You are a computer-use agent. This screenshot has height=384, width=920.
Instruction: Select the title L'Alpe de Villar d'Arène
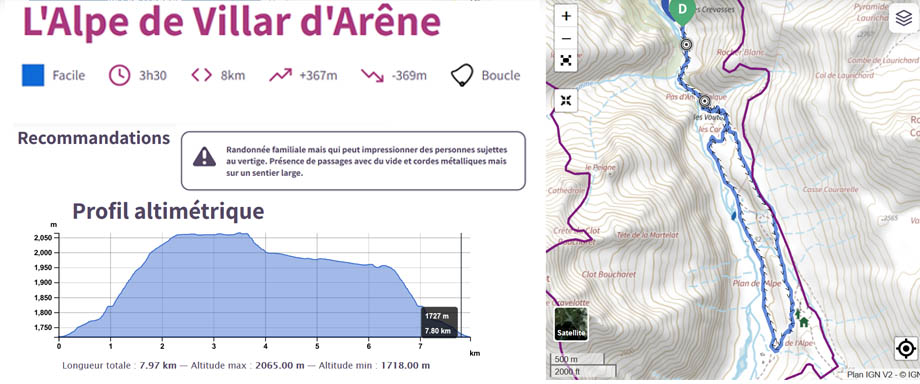(x=231, y=21)
